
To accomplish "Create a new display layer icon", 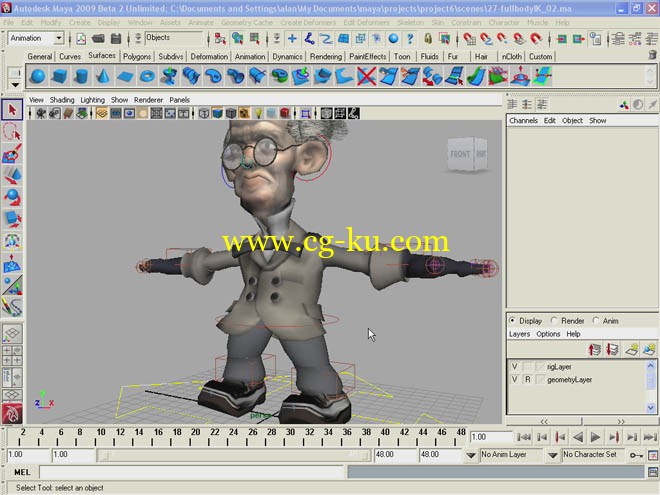I will point(631,349).
